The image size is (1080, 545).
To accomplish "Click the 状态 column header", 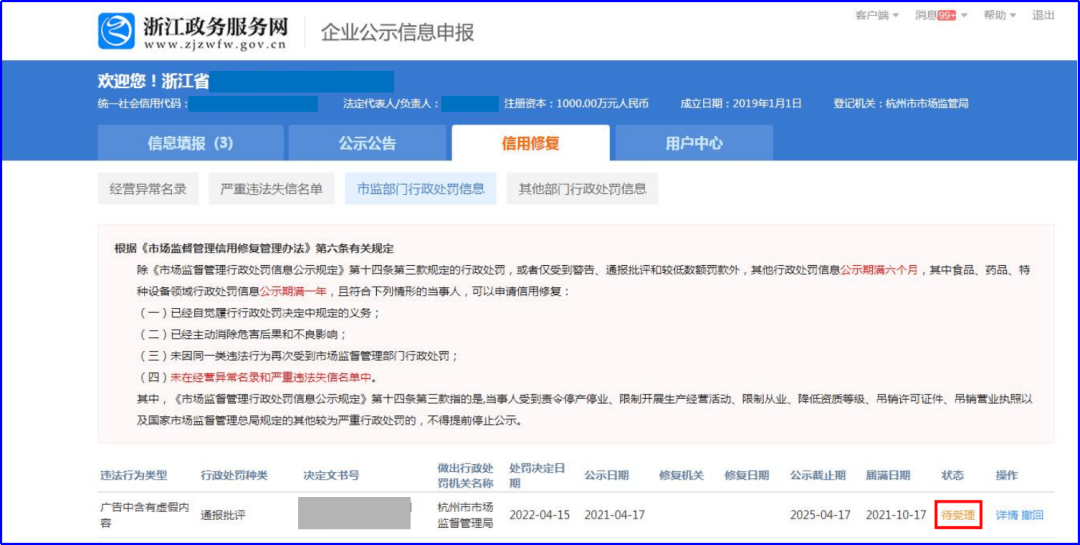I will pos(953,475).
